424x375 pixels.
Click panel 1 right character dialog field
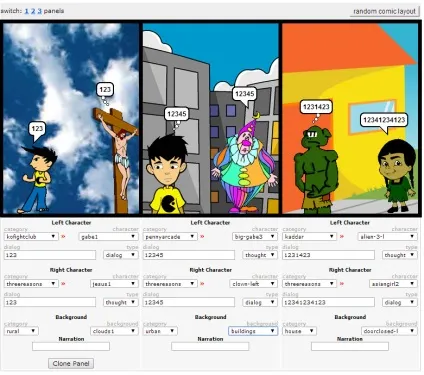point(50,302)
